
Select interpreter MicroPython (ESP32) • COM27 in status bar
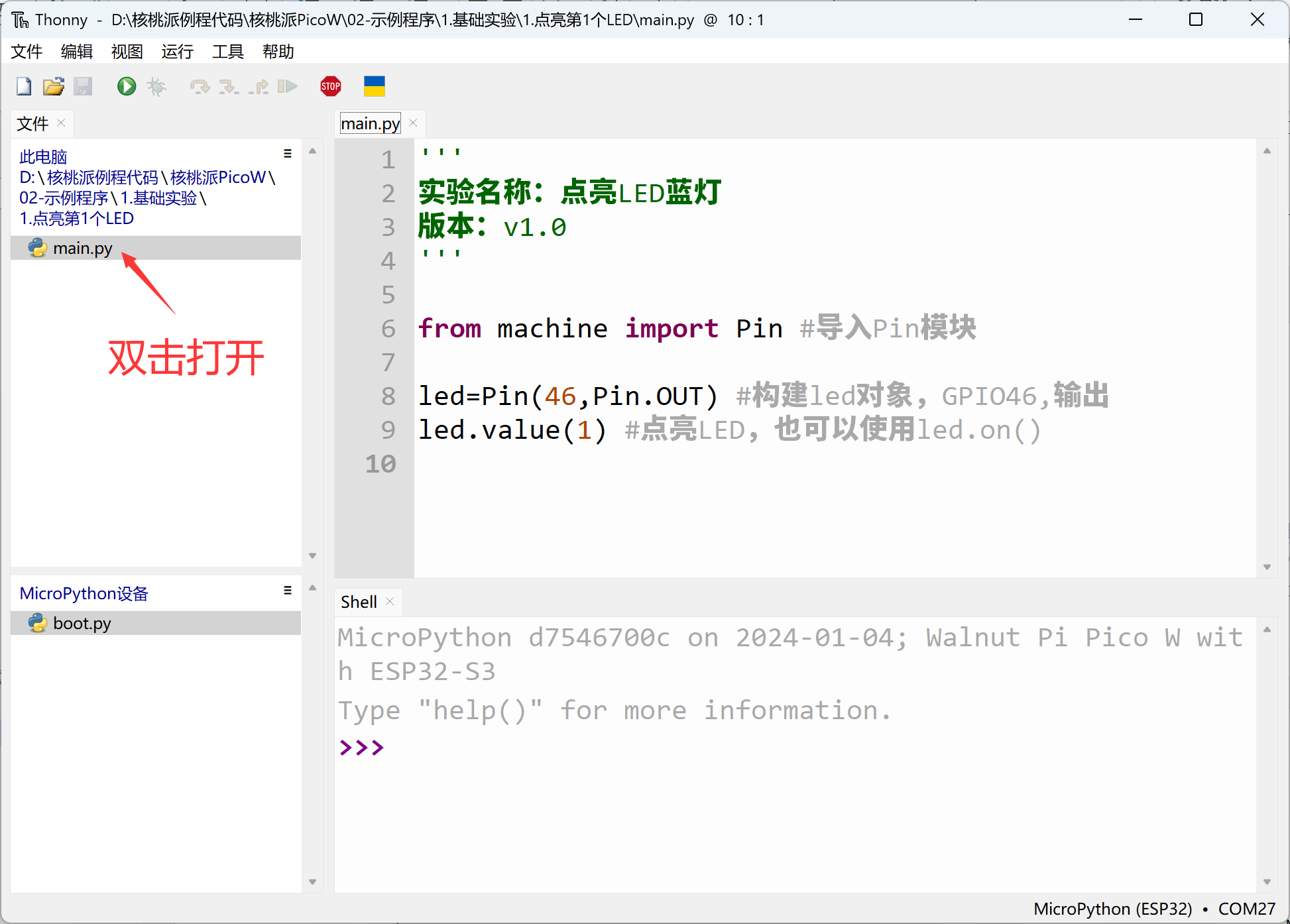[x=1154, y=909]
